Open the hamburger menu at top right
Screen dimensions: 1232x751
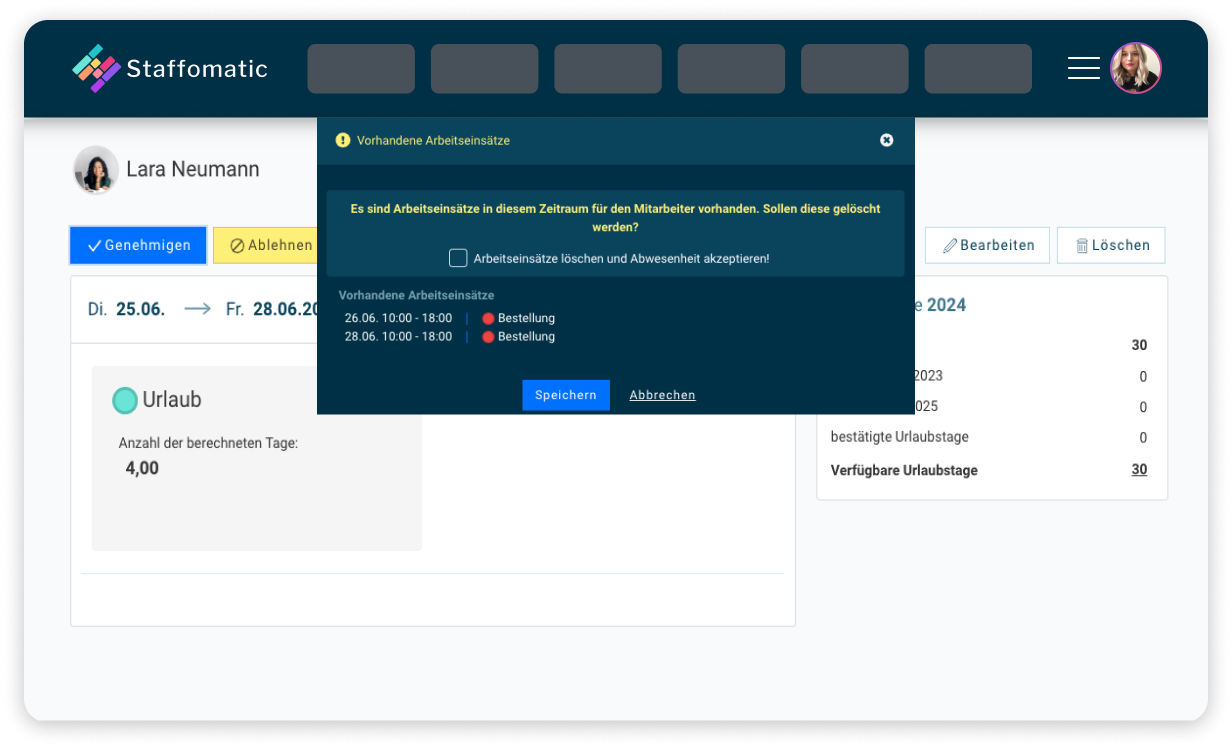pyautogui.click(x=1084, y=68)
